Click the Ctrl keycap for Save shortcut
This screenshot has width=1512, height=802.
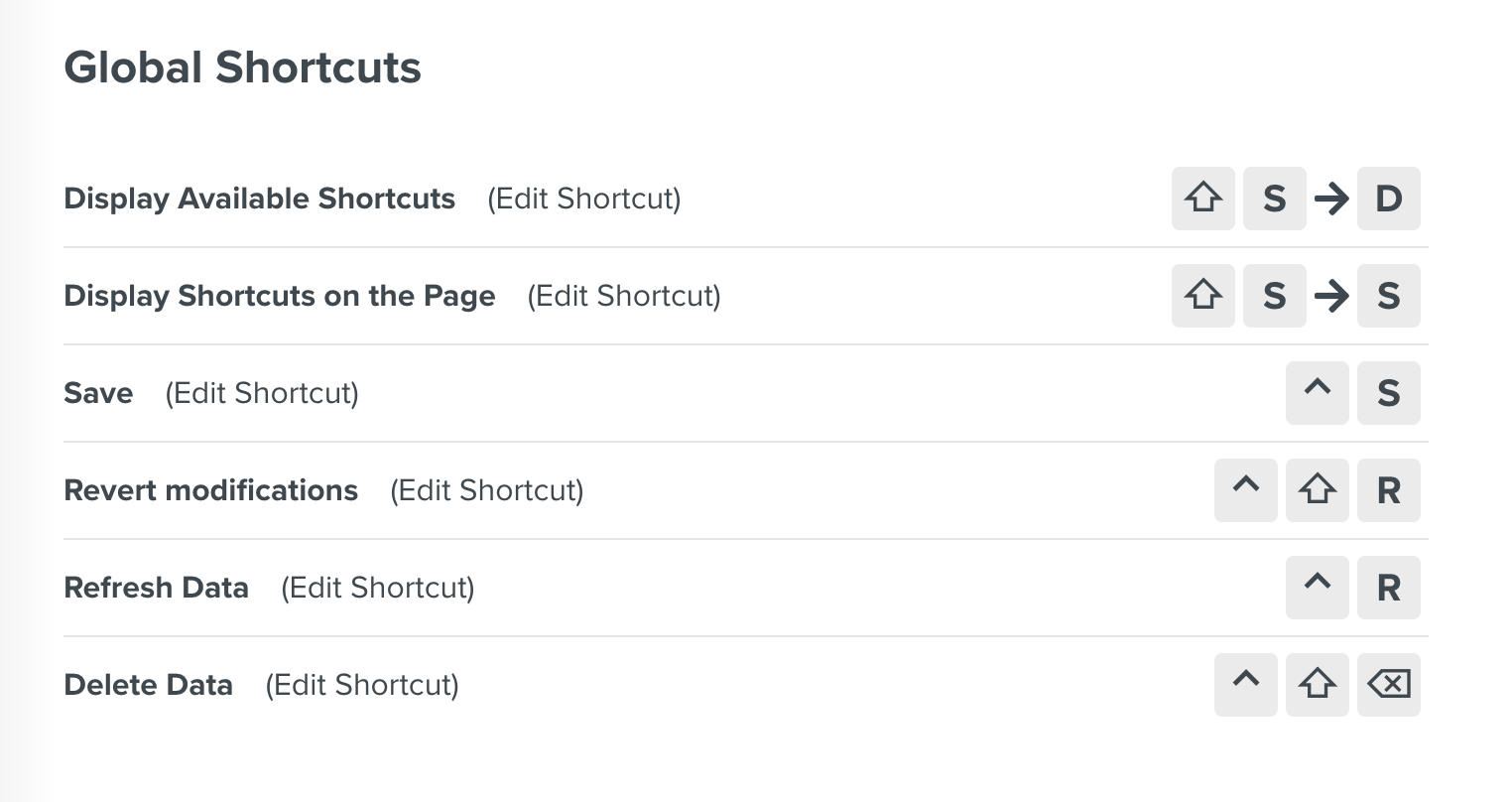point(1318,393)
